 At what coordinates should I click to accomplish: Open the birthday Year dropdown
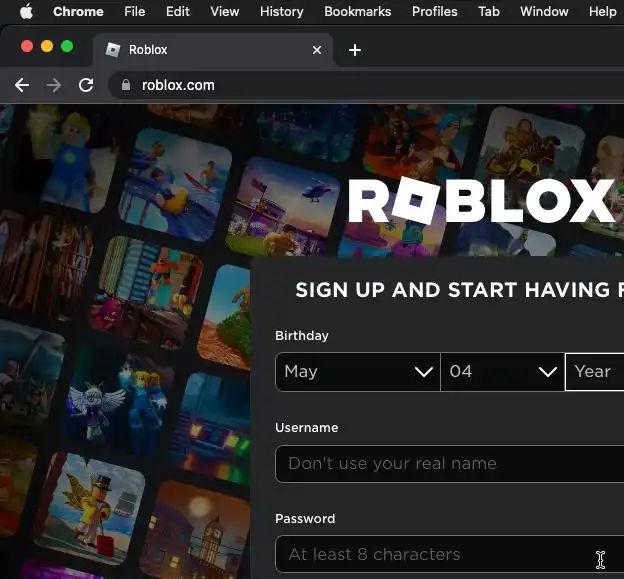[x=595, y=372]
